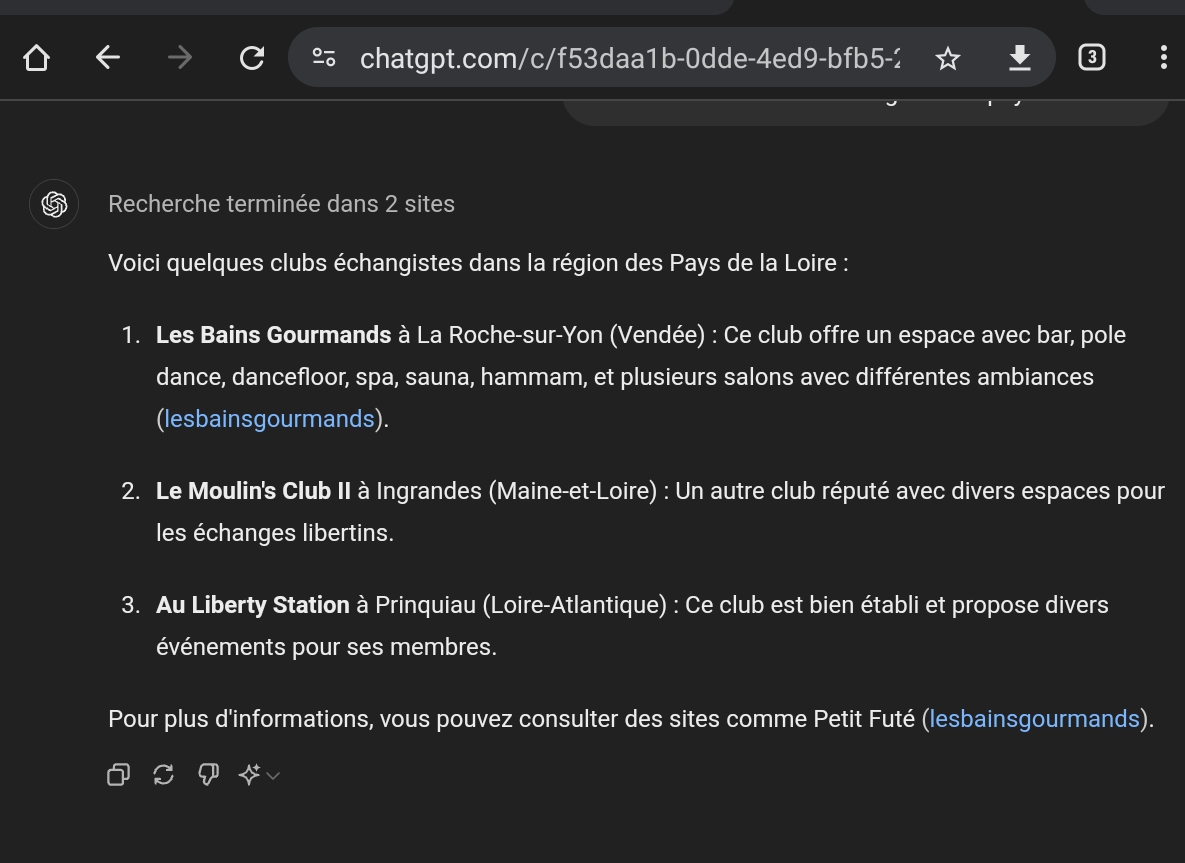The image size is (1185, 863).
Task: Open the sparkle change-model dropdown
Action: tap(258, 775)
